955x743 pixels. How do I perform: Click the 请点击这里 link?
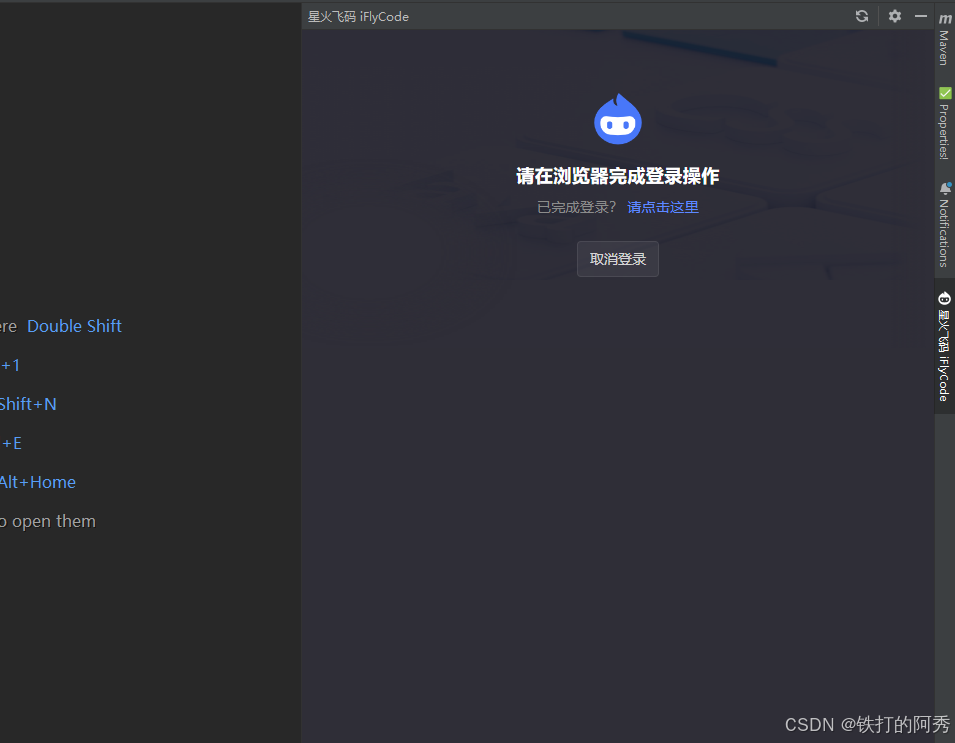pos(663,207)
